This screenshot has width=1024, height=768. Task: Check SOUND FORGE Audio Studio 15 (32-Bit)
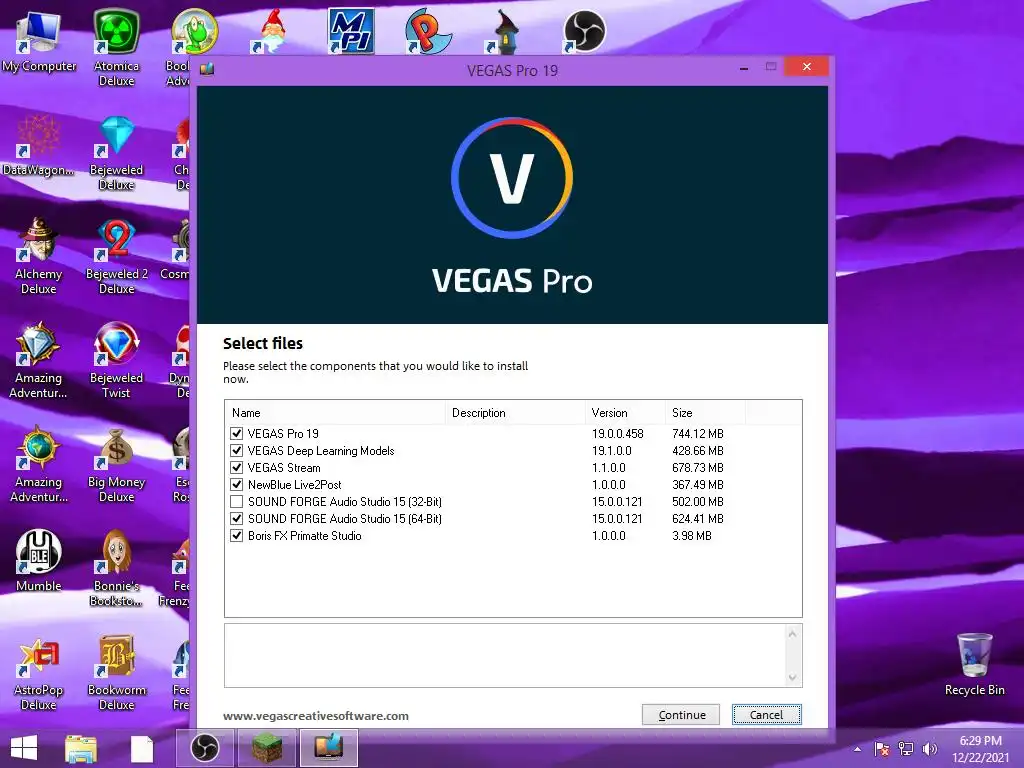point(236,502)
